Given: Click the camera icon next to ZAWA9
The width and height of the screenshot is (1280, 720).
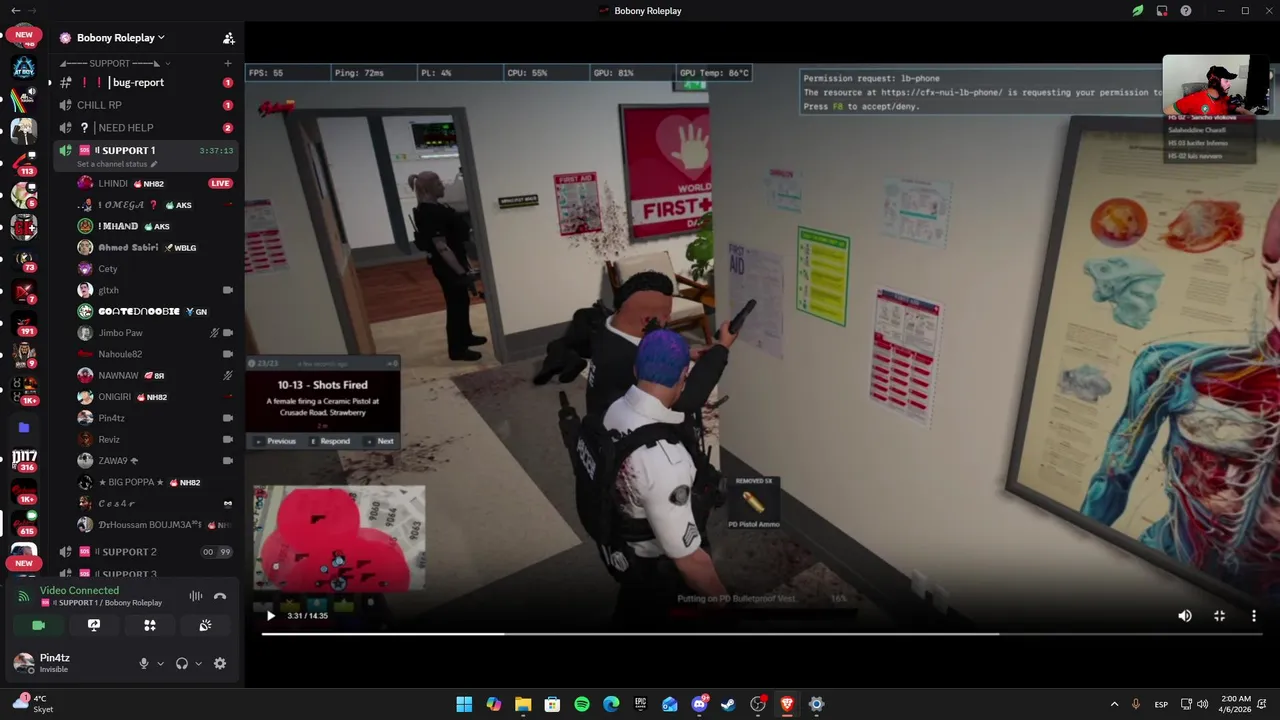Looking at the screenshot, I should [228, 461].
